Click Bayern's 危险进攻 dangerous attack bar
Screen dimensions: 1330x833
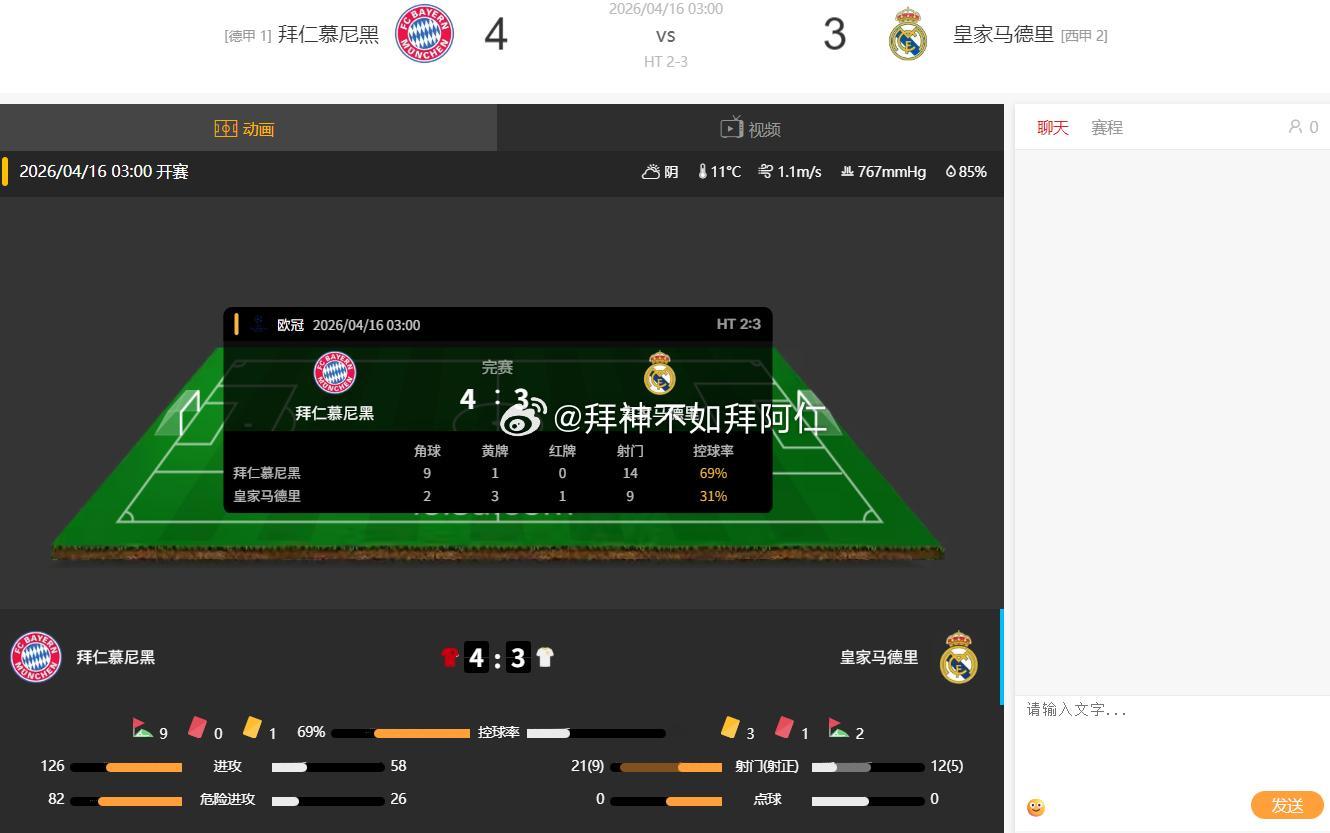[126, 800]
